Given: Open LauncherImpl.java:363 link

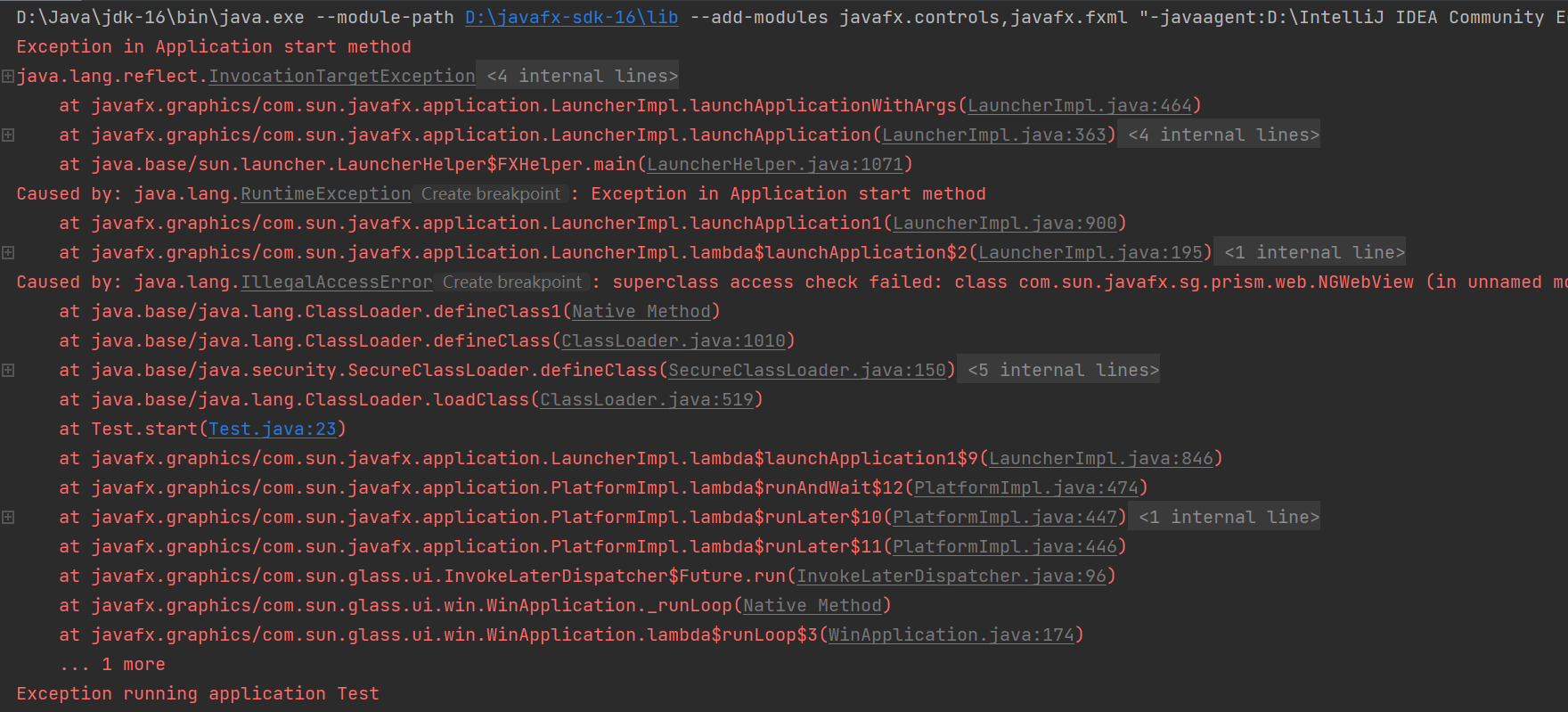Looking at the screenshot, I should point(994,135).
